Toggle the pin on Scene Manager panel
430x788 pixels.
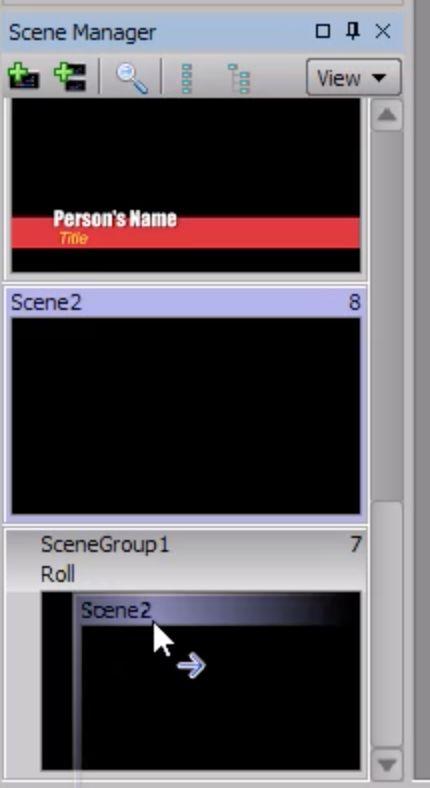click(x=353, y=32)
